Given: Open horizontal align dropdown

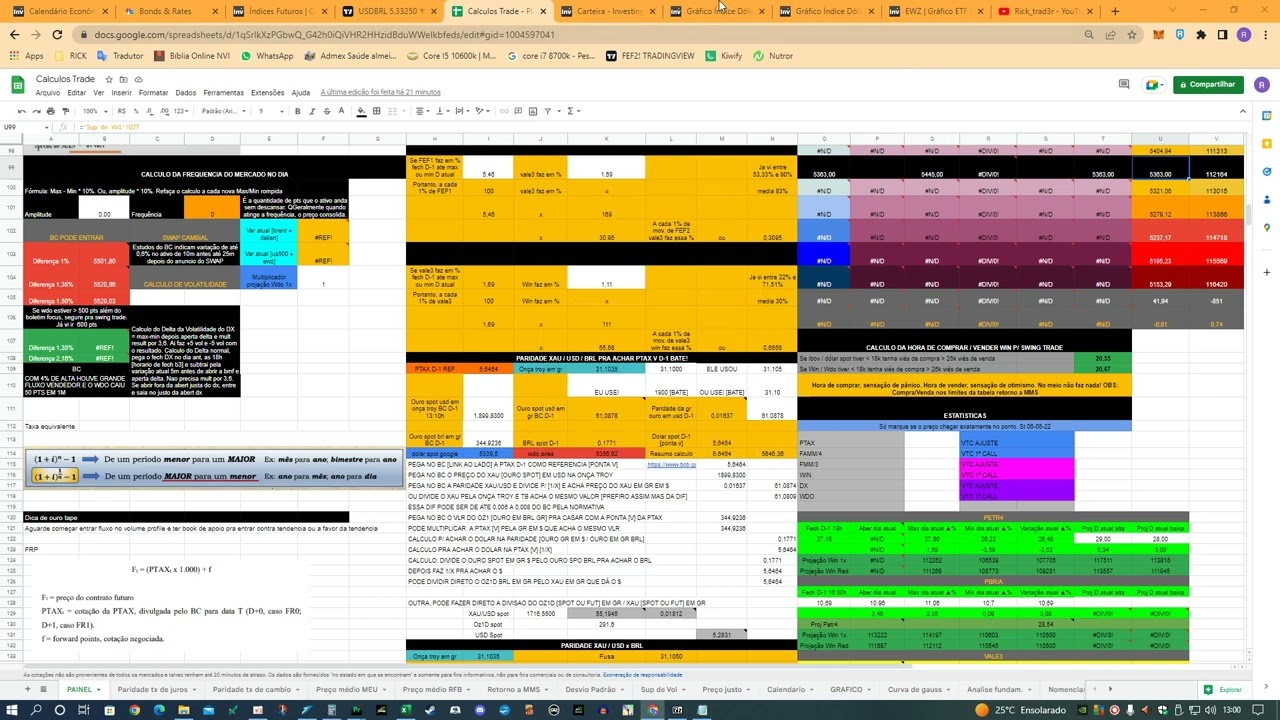Looking at the screenshot, I should pyautogui.click(x=422, y=111).
